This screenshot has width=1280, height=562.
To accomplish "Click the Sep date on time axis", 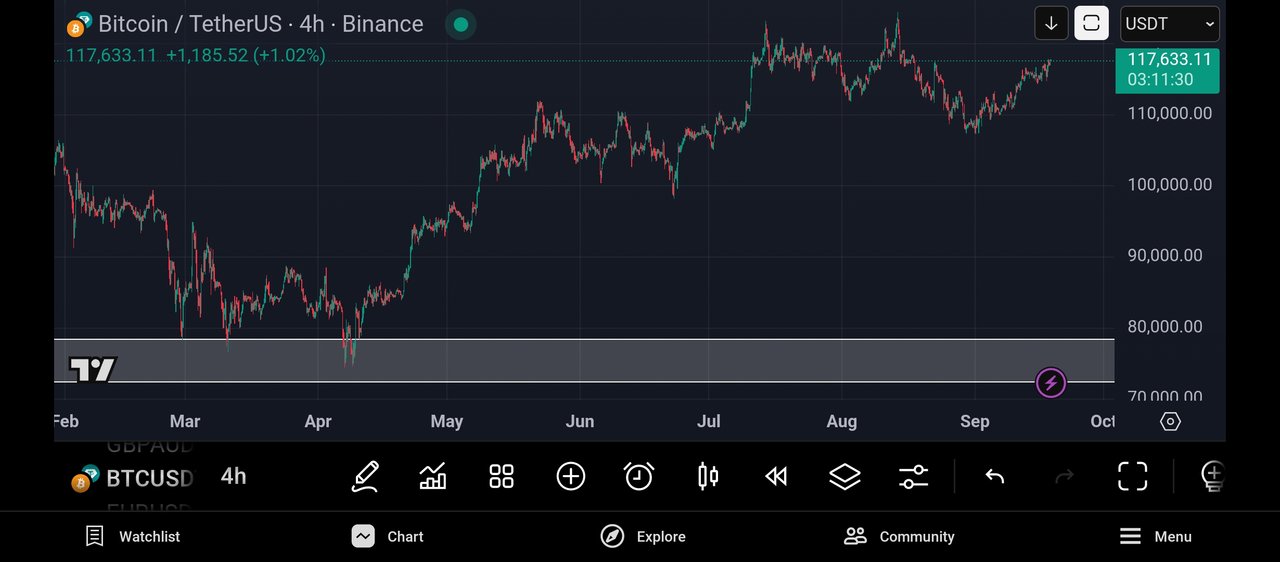I will tap(975, 421).
